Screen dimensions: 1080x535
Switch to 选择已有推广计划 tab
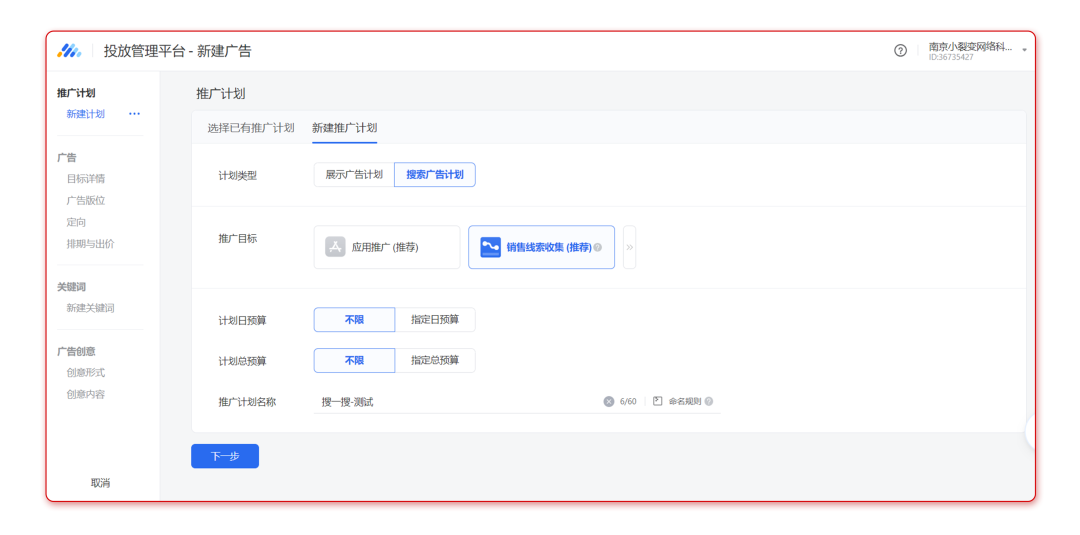(x=251, y=128)
